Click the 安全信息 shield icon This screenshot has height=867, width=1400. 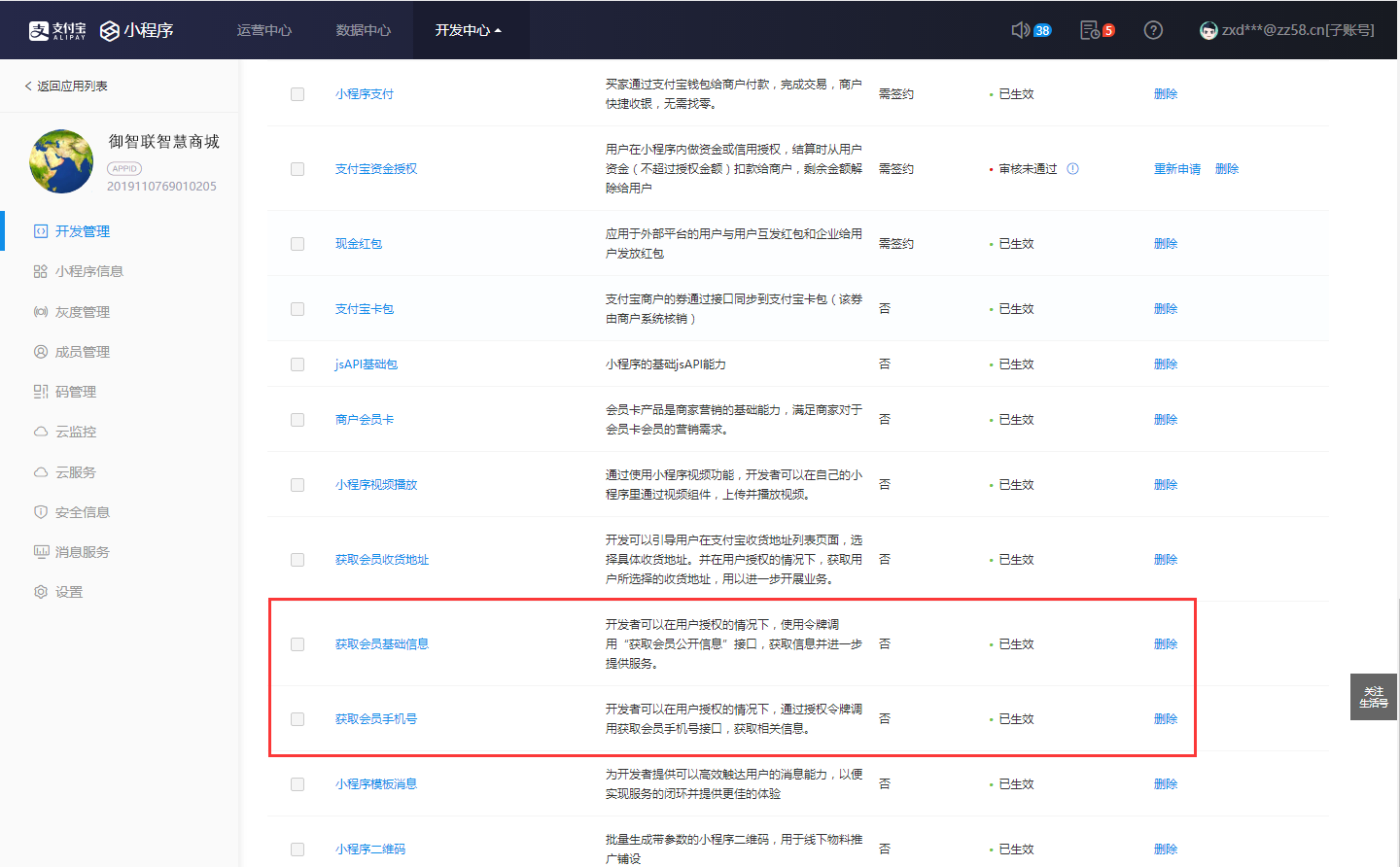(41, 512)
